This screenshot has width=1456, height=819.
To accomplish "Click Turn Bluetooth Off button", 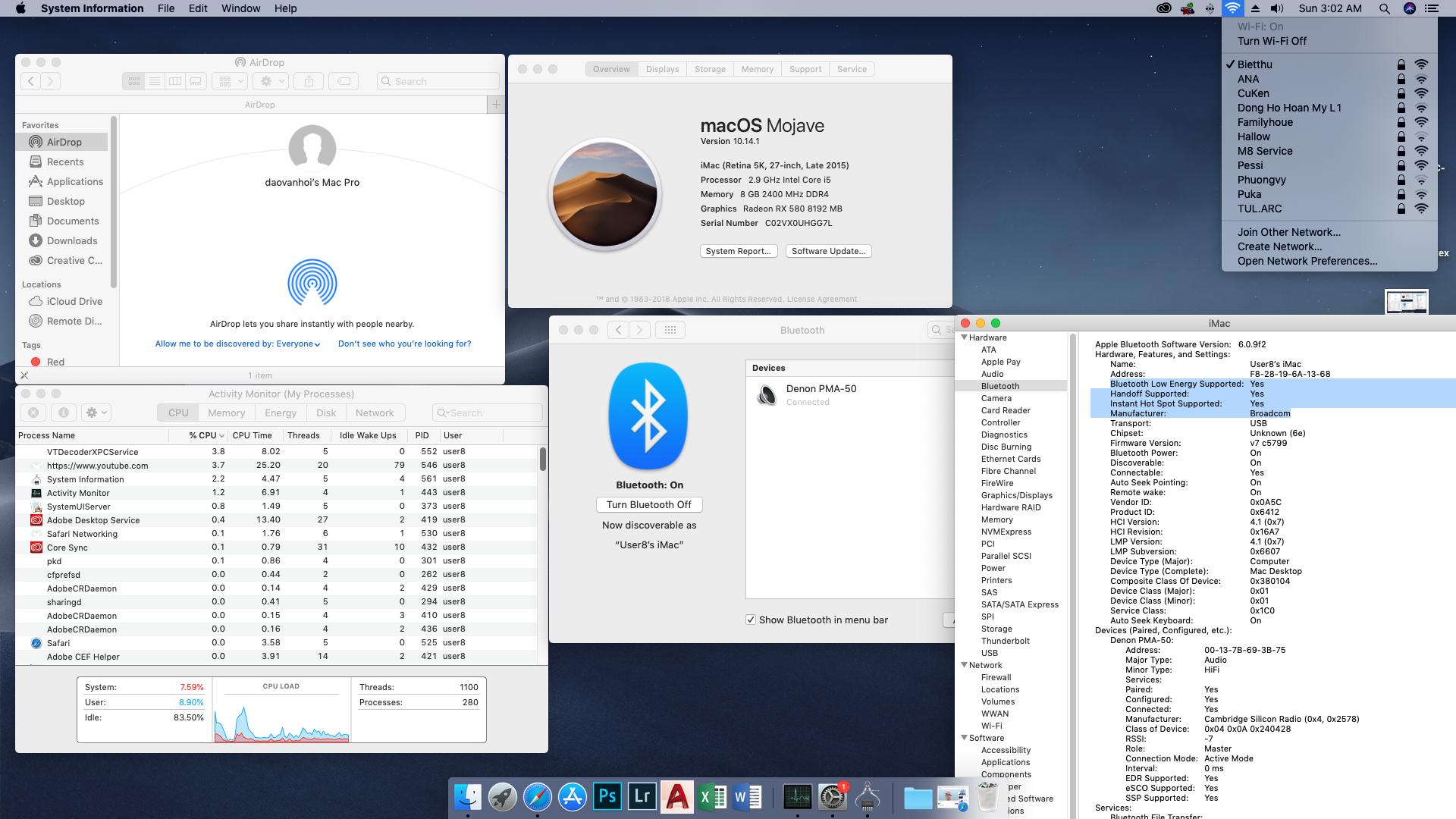I will [x=648, y=504].
